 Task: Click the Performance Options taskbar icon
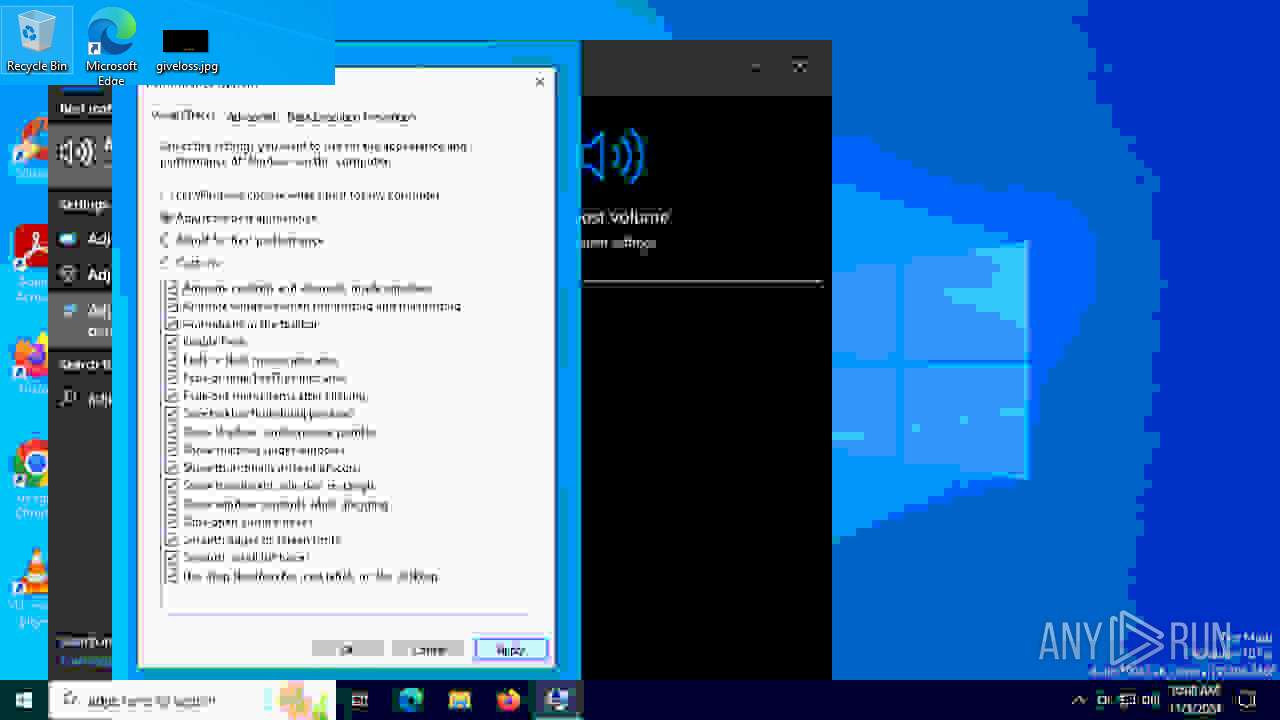(557, 700)
